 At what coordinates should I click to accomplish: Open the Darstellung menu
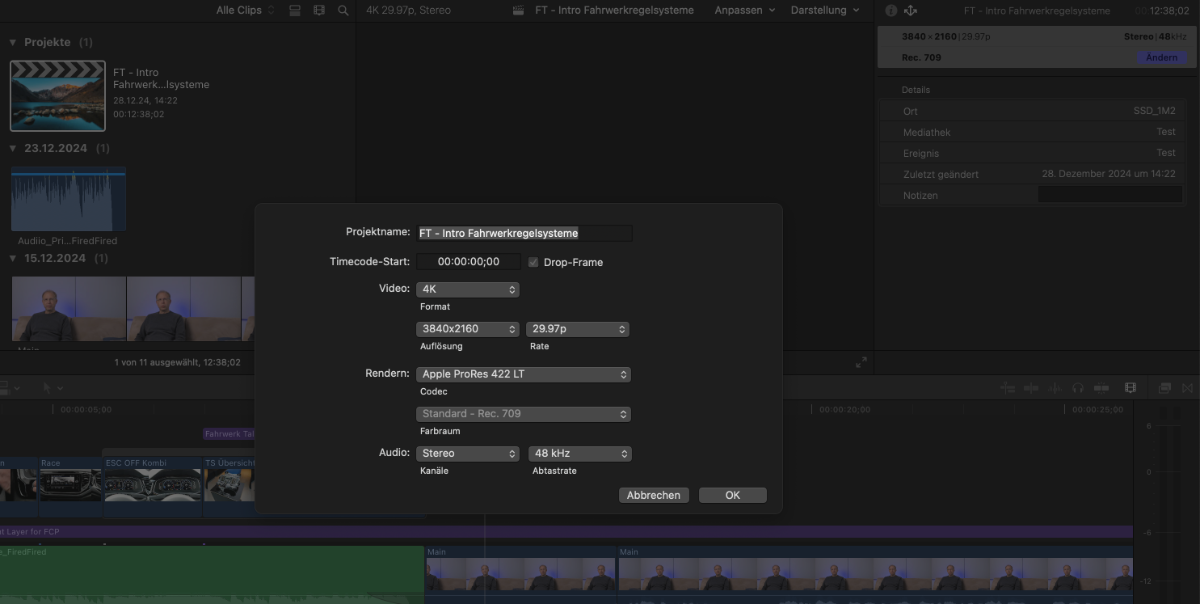pos(825,10)
